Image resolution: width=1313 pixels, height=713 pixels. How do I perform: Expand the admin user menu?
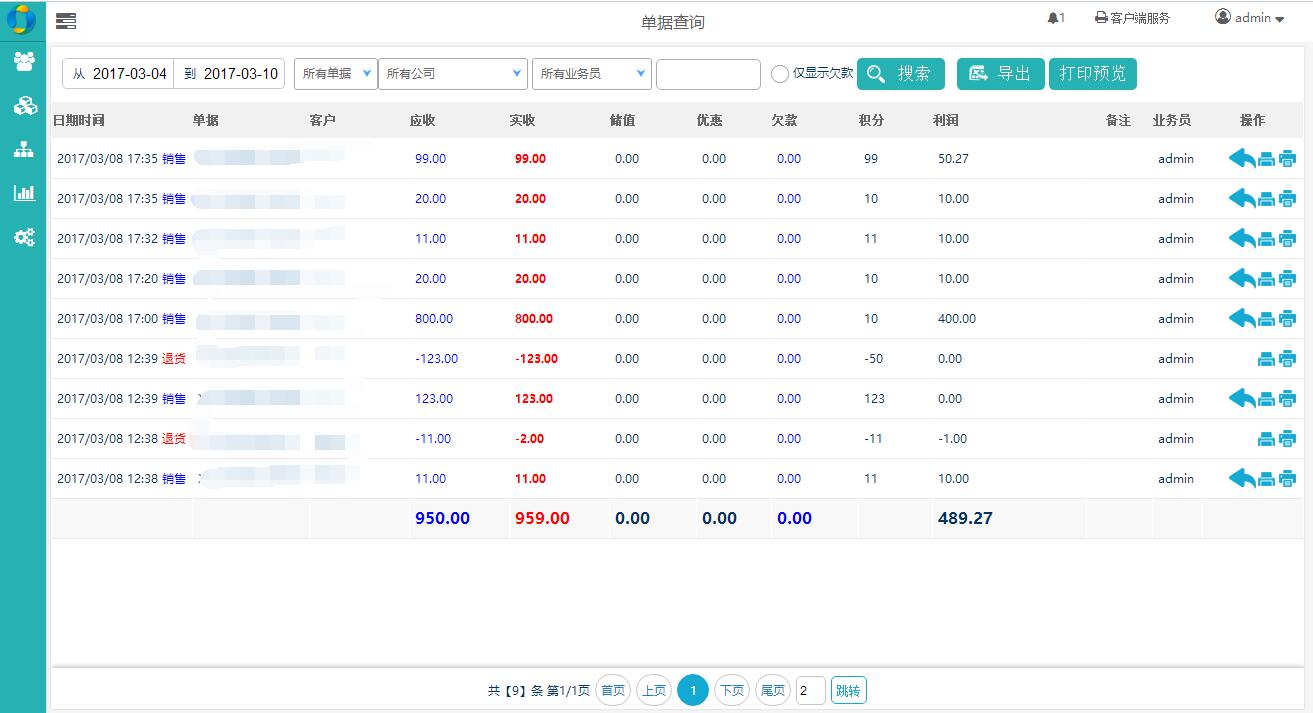[x=1250, y=18]
